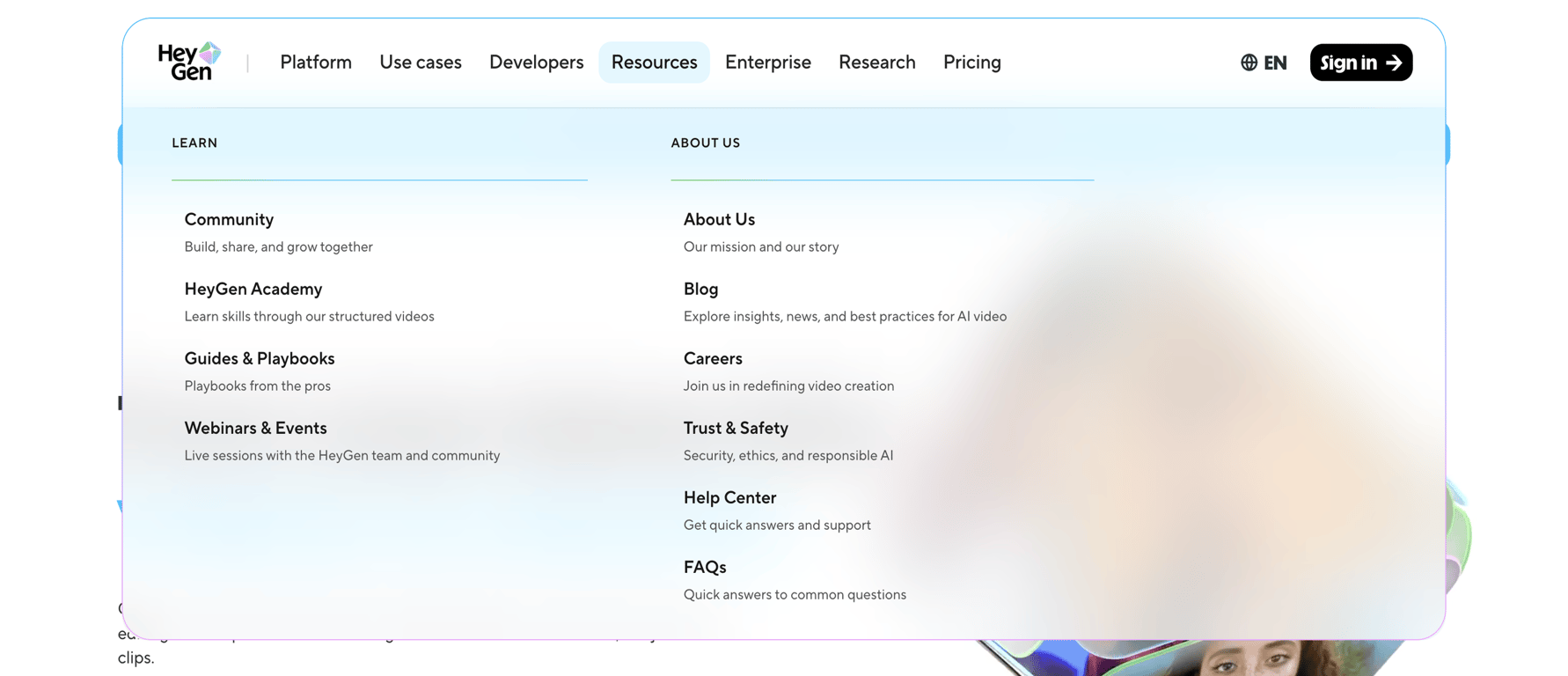
Task: Open the Enterprise menu
Action: 768,62
